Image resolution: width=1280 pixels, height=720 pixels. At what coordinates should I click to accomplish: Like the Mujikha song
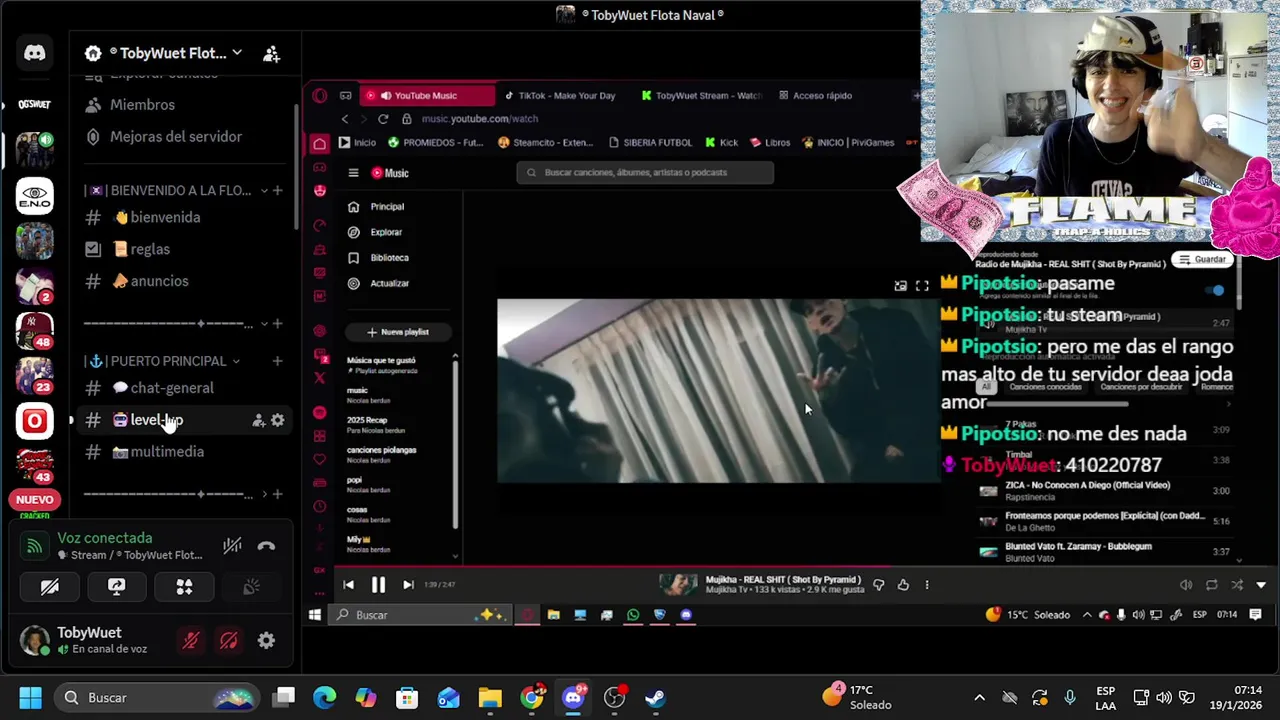click(903, 585)
